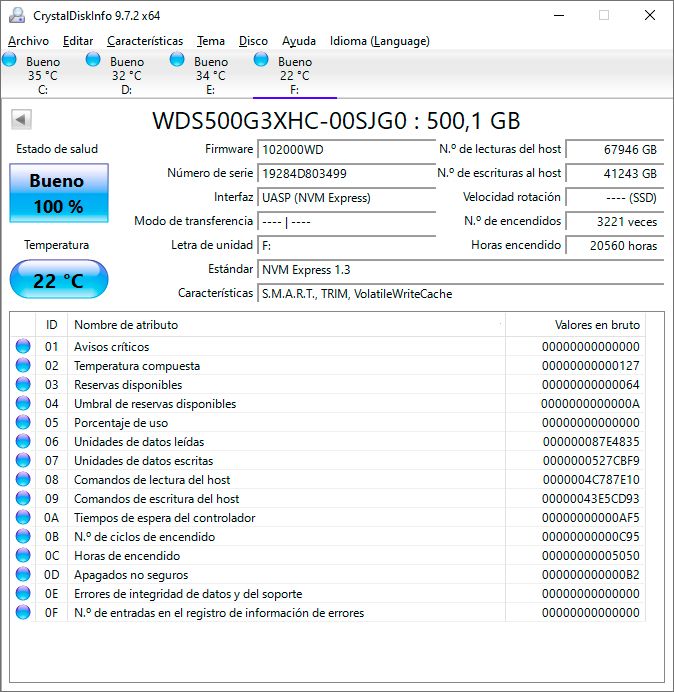Click status orb for Porcentaje de uso row
674x692 pixels.
click(23, 422)
